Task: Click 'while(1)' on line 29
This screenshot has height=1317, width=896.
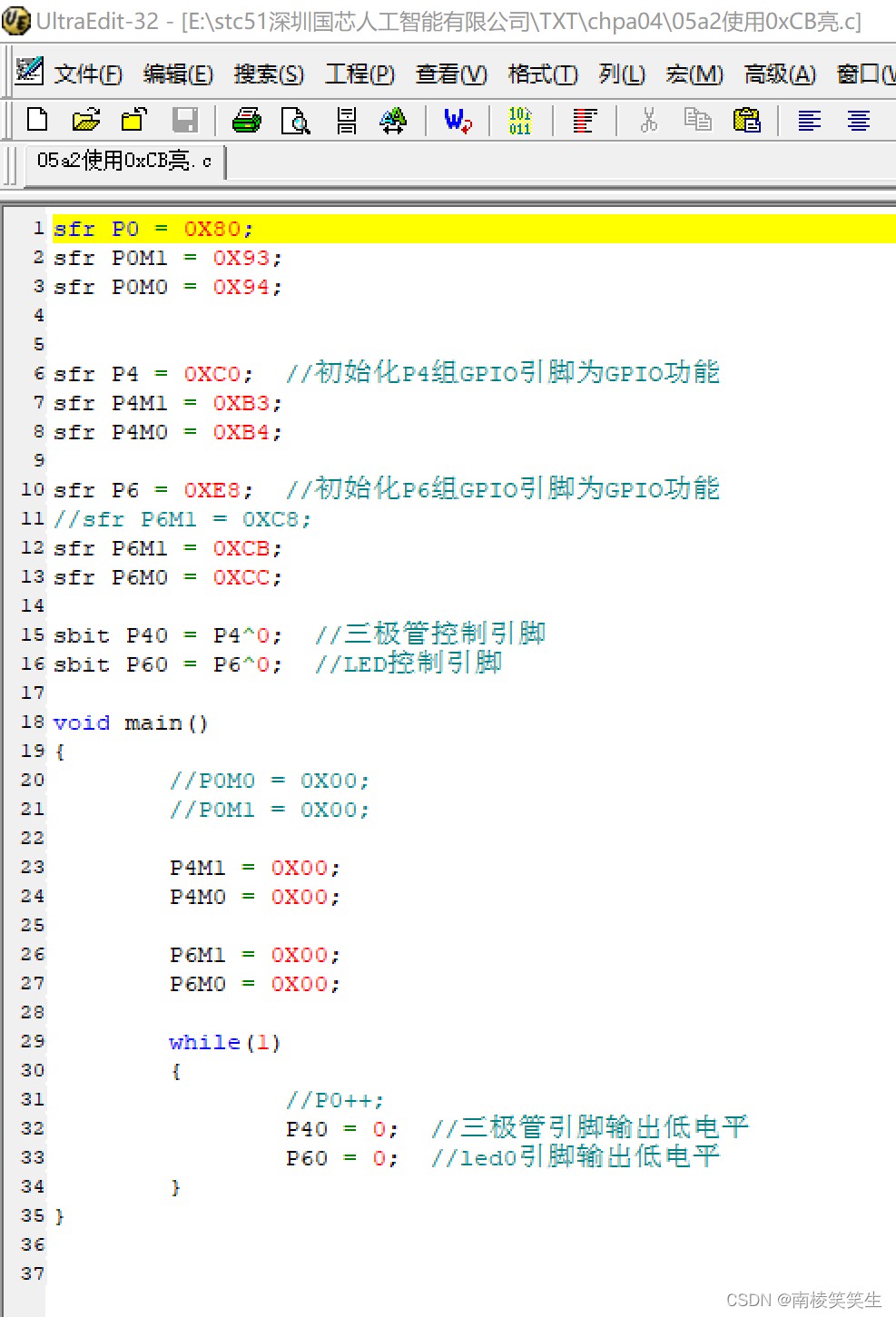Action: point(225,1042)
